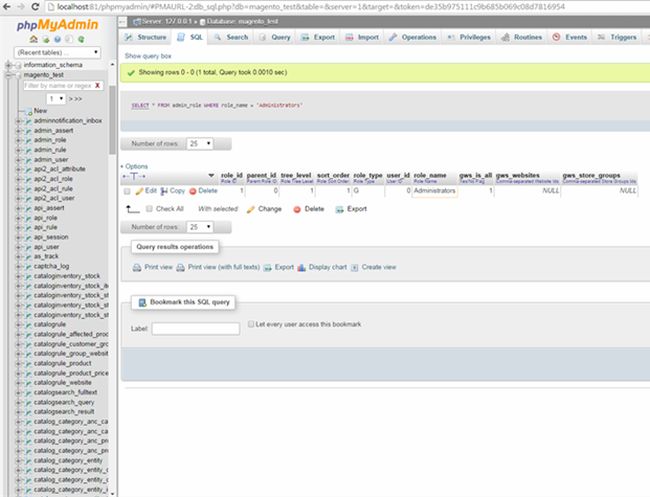Open the Triggers tab
This screenshot has width=650, height=497.
click(x=617, y=37)
